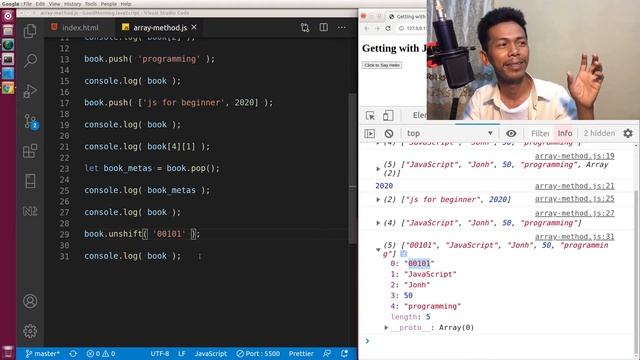Change the UTF-8 encoding
640x360 pixels.
(160, 353)
